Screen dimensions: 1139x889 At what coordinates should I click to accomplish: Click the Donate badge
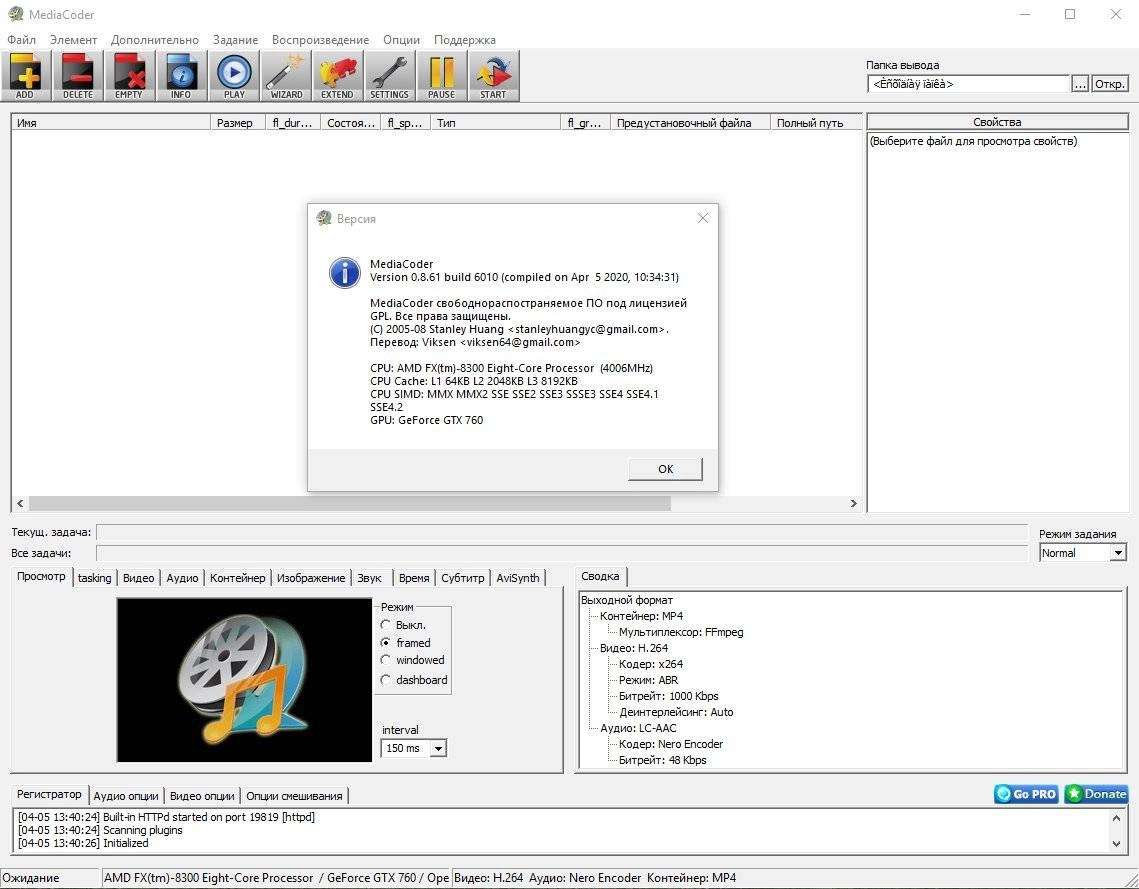click(x=1096, y=794)
